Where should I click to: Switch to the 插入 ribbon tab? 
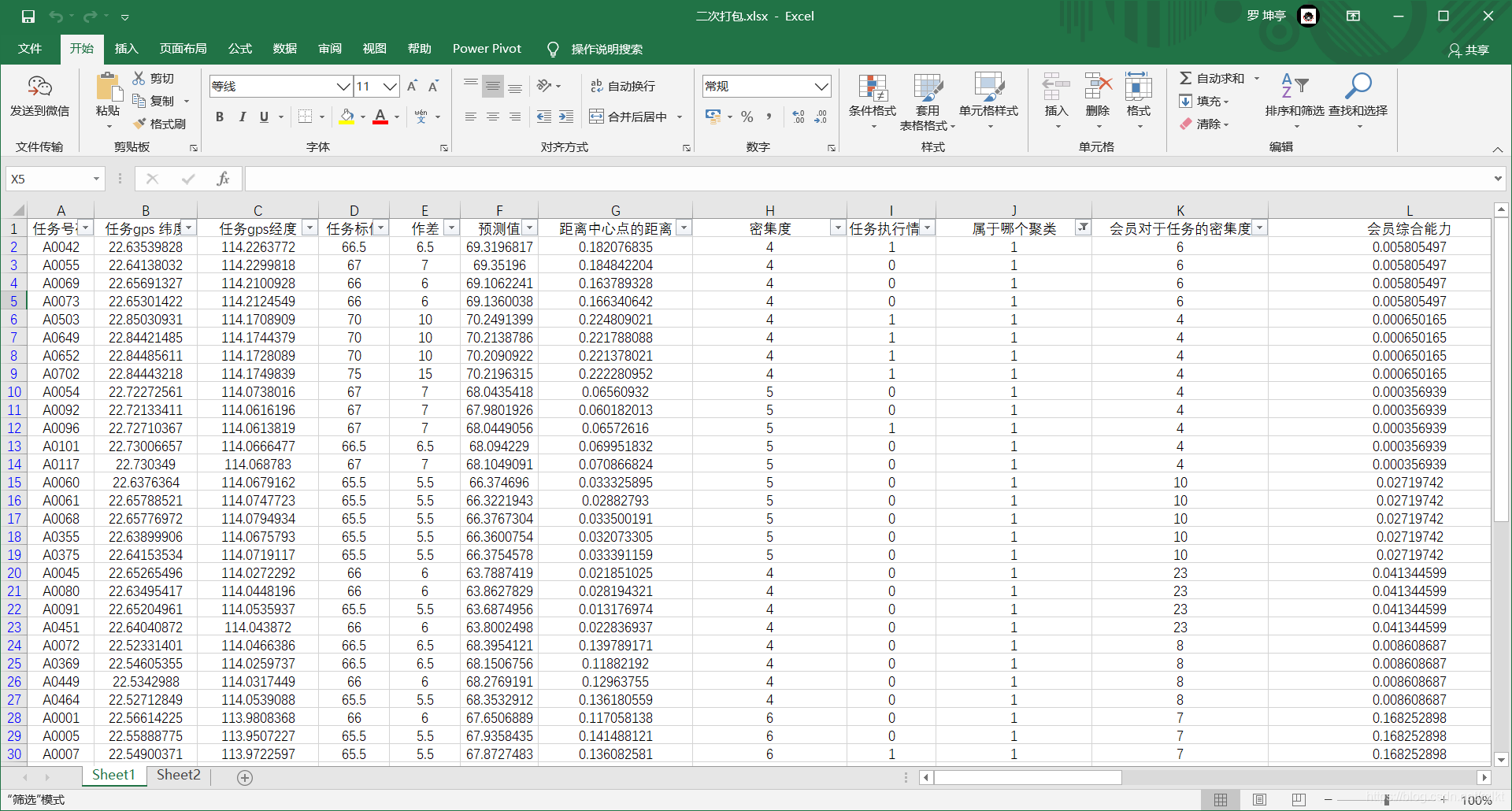tap(126, 49)
